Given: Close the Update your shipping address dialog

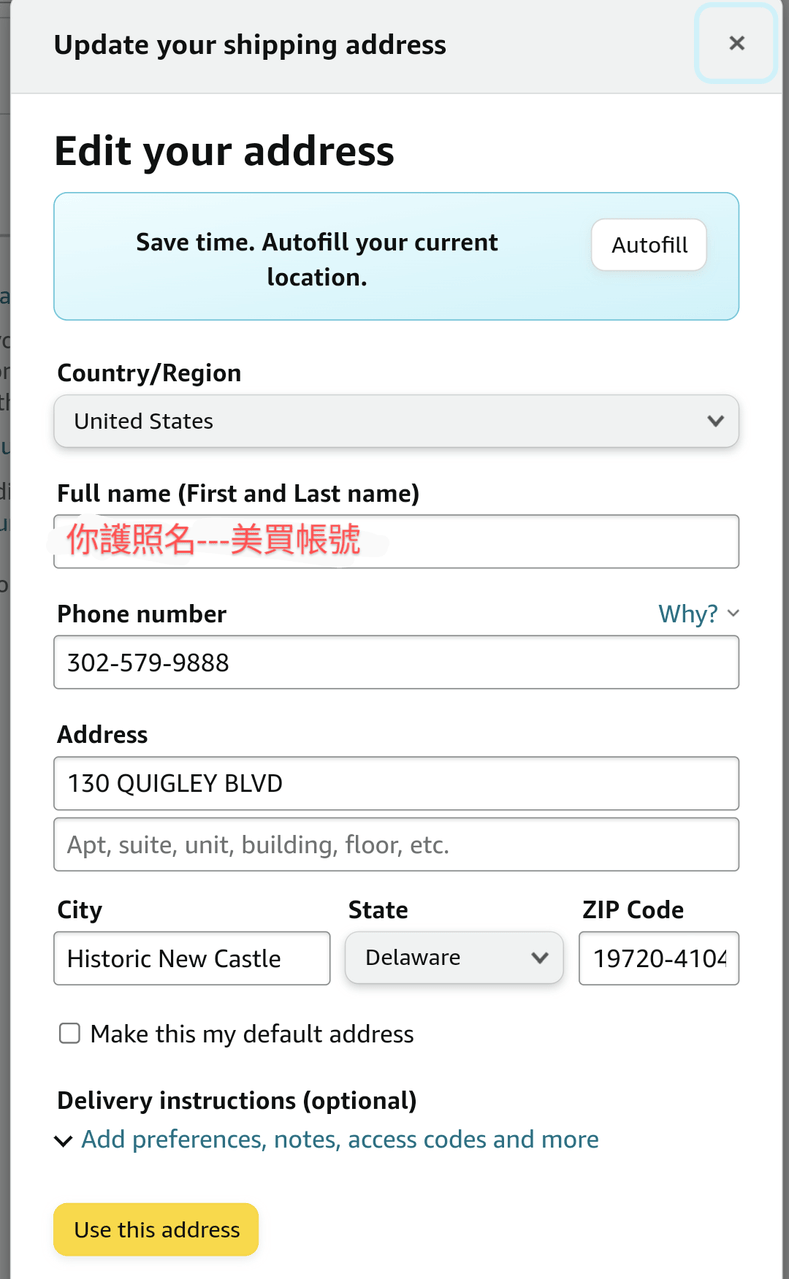Looking at the screenshot, I should pyautogui.click(x=736, y=43).
